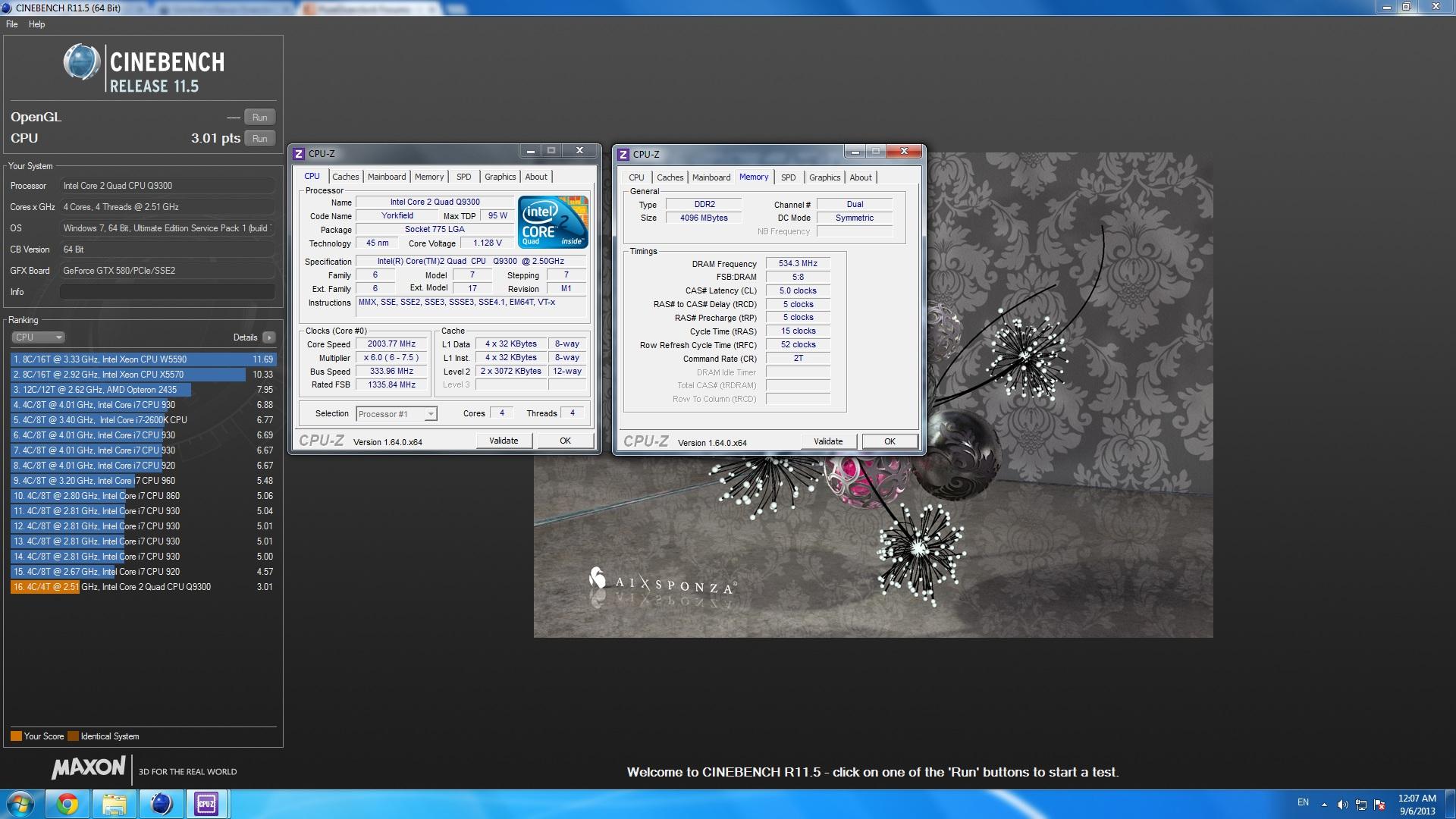Switch to Cinebench taskbar icon
1456x819 pixels.
(x=161, y=804)
